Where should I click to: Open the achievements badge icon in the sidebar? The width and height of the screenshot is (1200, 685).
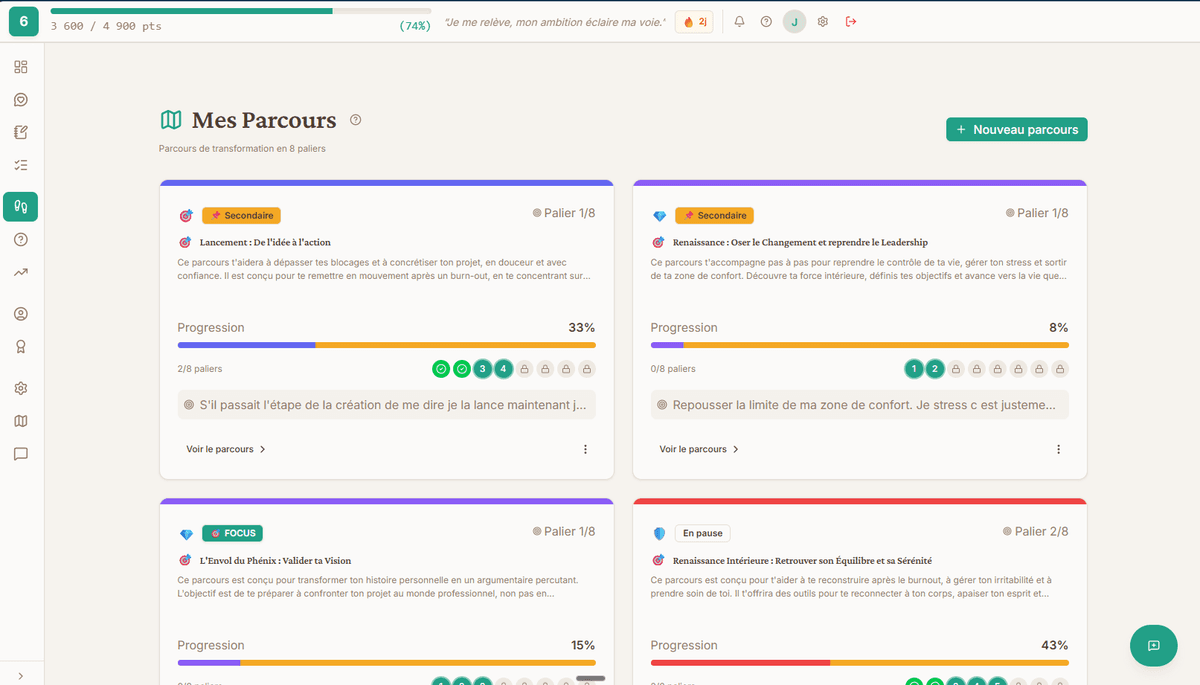click(x=22, y=346)
